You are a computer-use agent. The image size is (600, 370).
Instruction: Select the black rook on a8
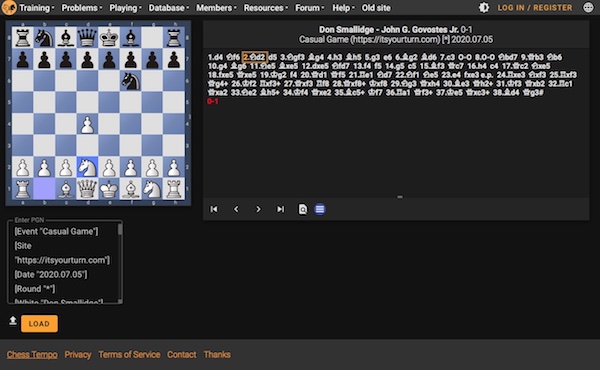point(23,38)
